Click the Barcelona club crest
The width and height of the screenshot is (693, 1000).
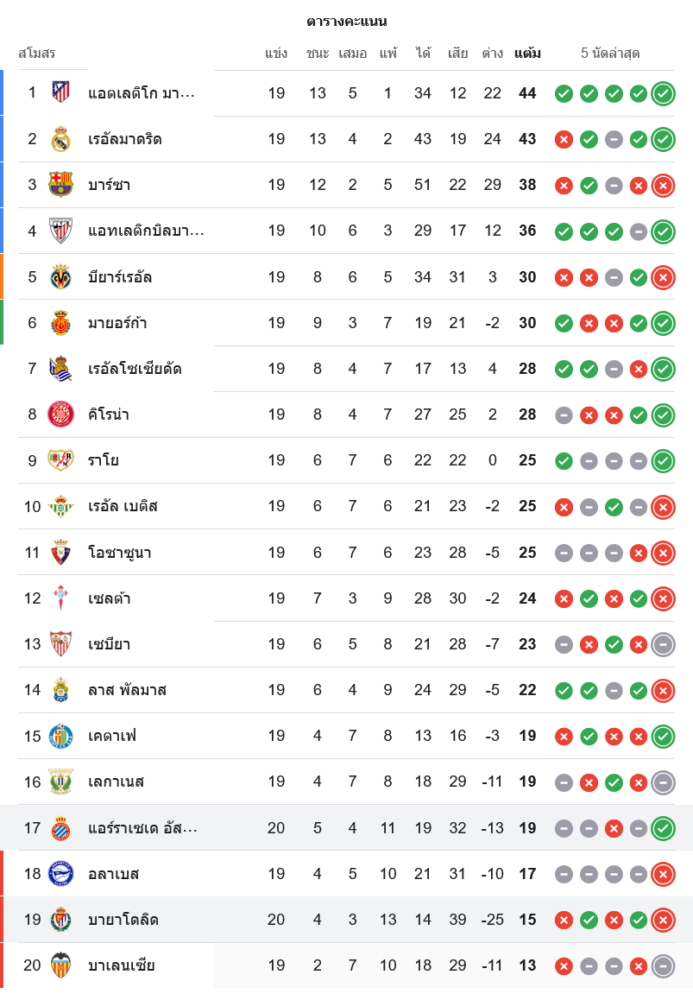pyautogui.click(x=61, y=185)
